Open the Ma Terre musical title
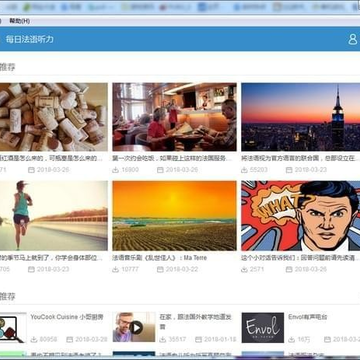The height and width of the screenshot is (360, 360). tap(160, 258)
